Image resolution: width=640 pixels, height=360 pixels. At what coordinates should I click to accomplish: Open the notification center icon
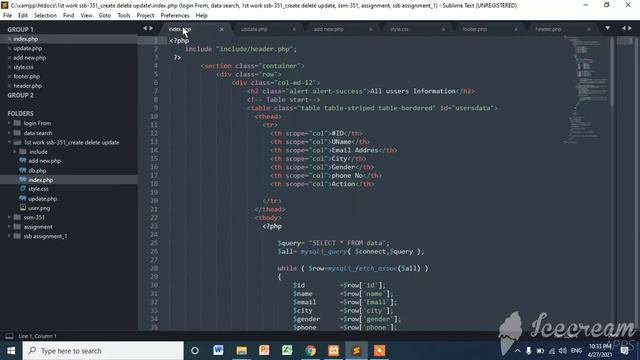(624, 351)
